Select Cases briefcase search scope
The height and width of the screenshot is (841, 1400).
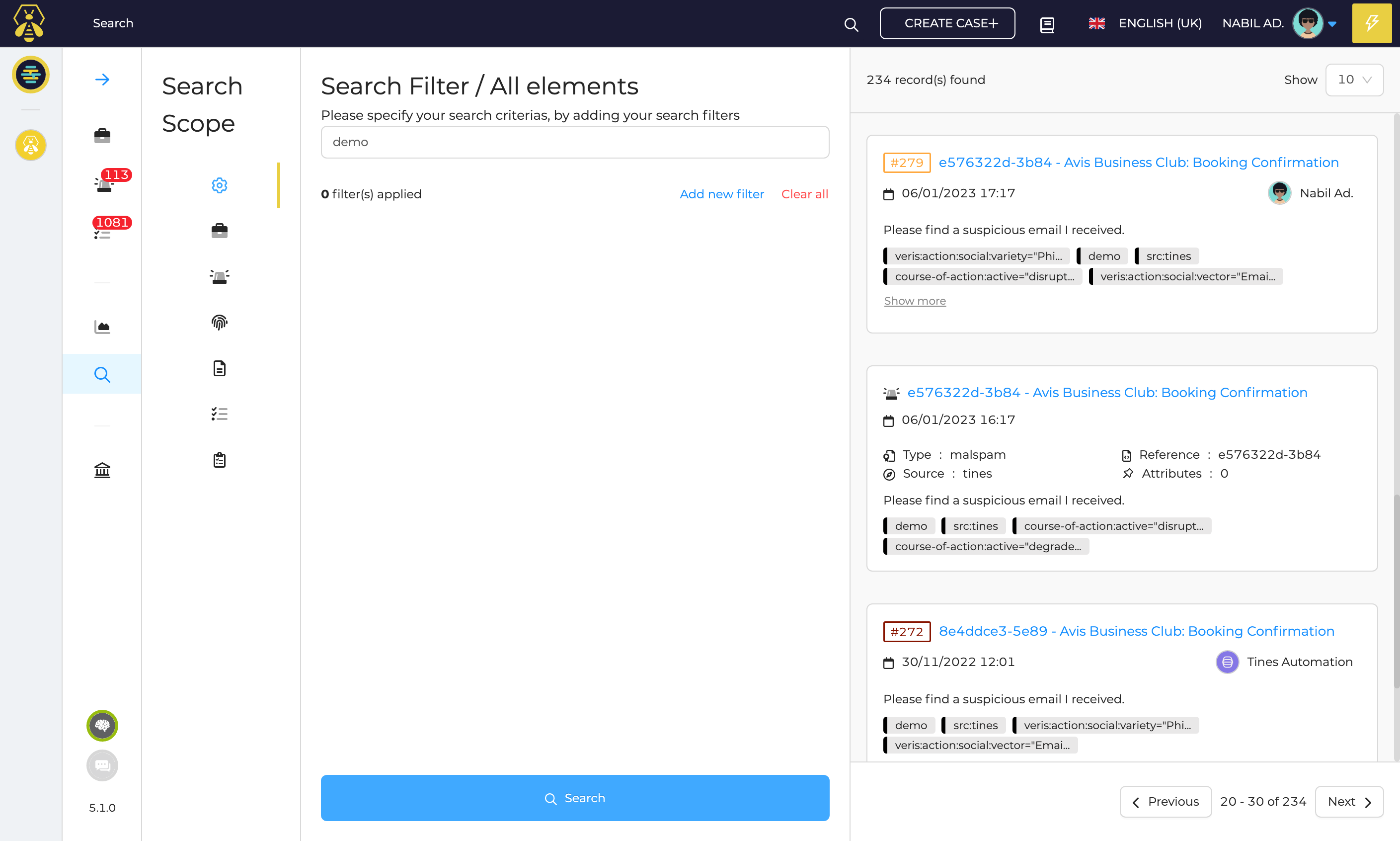tap(219, 231)
